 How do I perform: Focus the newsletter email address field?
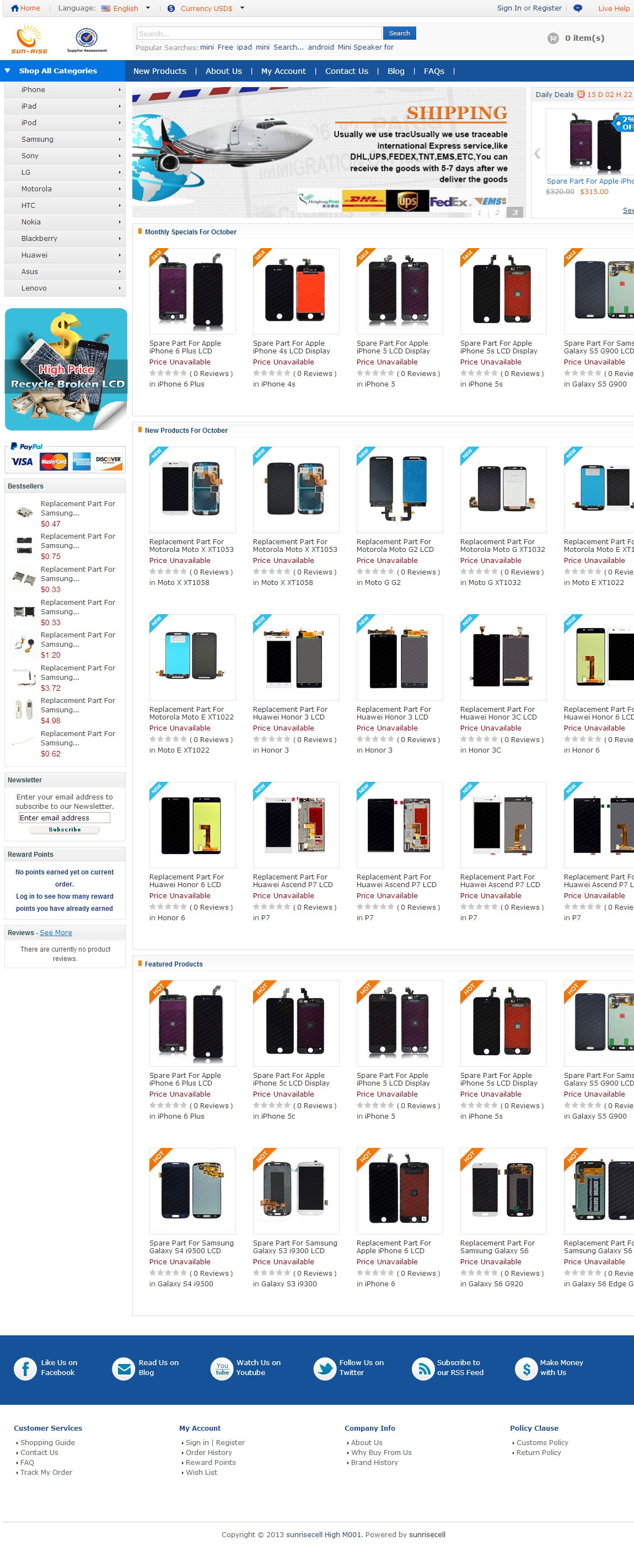pos(65,818)
